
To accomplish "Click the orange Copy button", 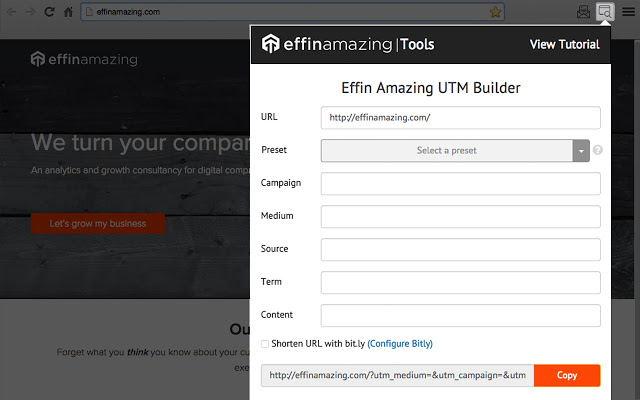I will [x=567, y=375].
